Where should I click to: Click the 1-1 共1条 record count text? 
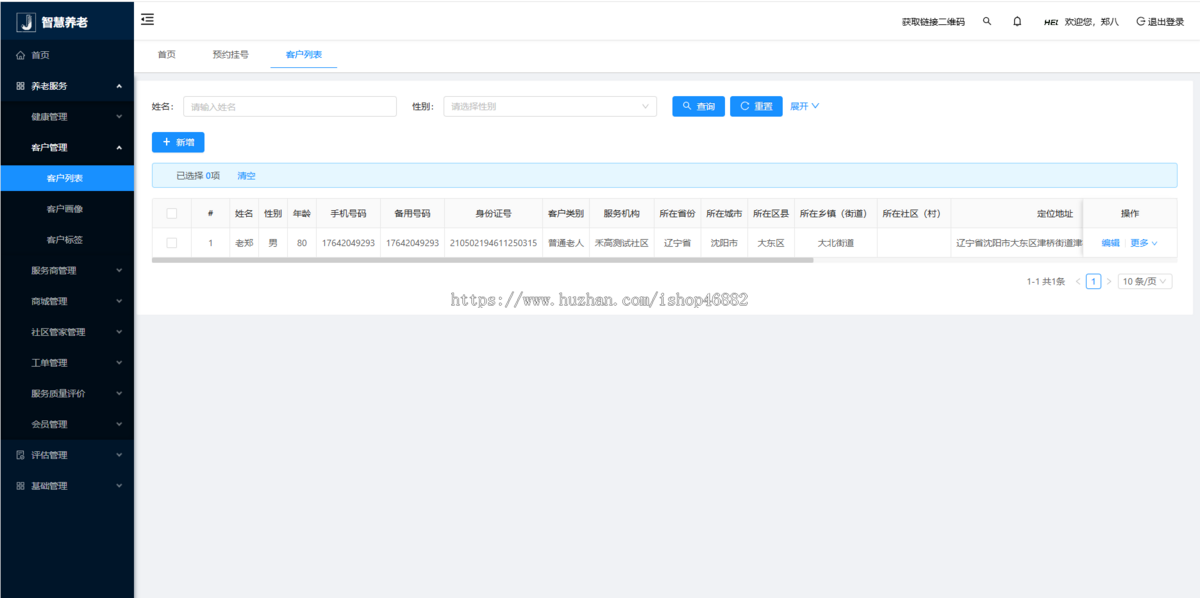tap(1046, 282)
